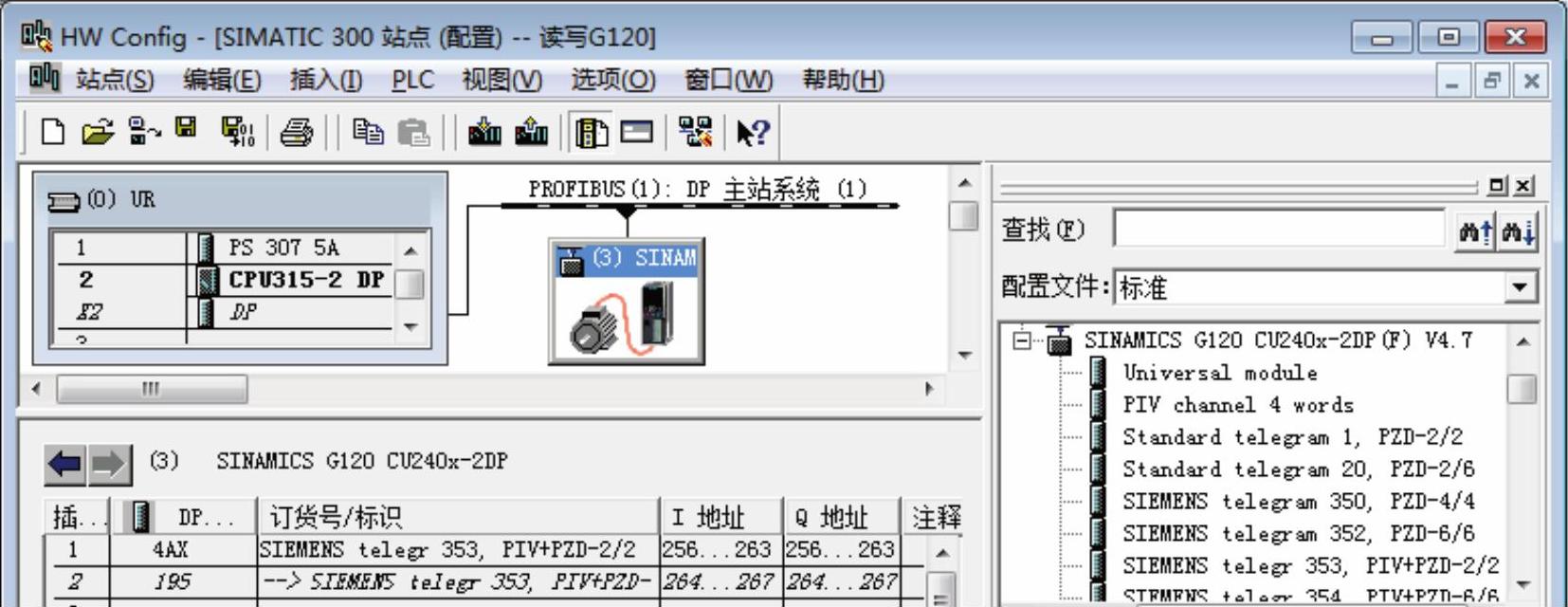Select SIEMENS telegr 353, PIV+PZD-2/2 in catalog

1310,566
